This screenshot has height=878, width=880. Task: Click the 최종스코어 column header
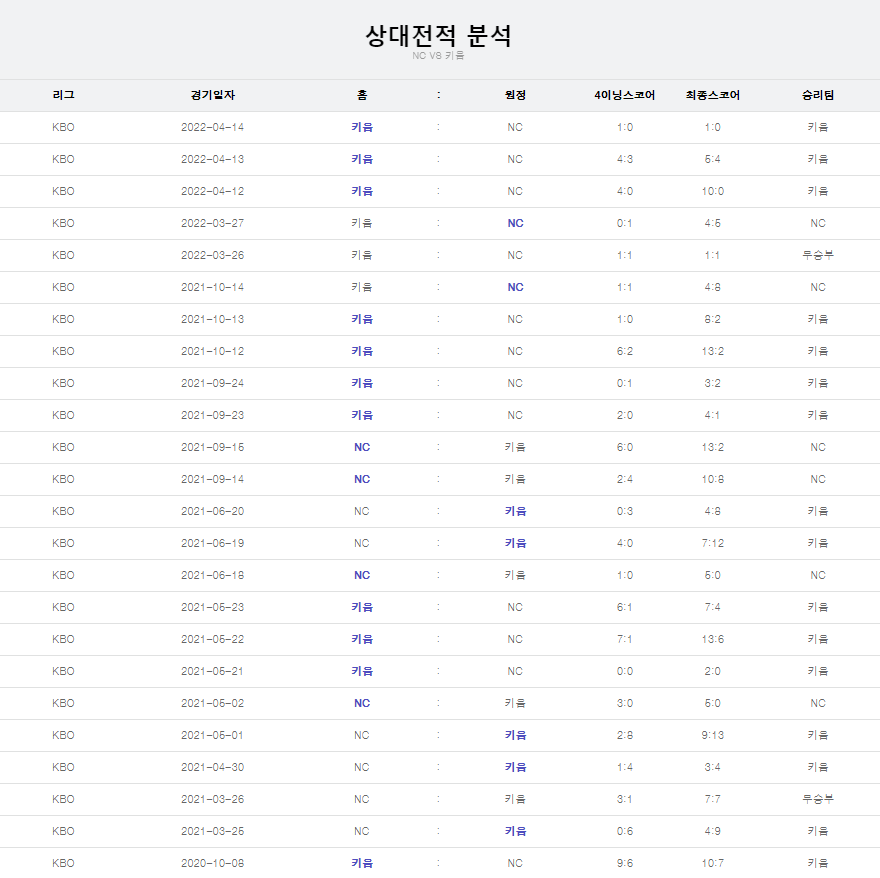tap(713, 95)
